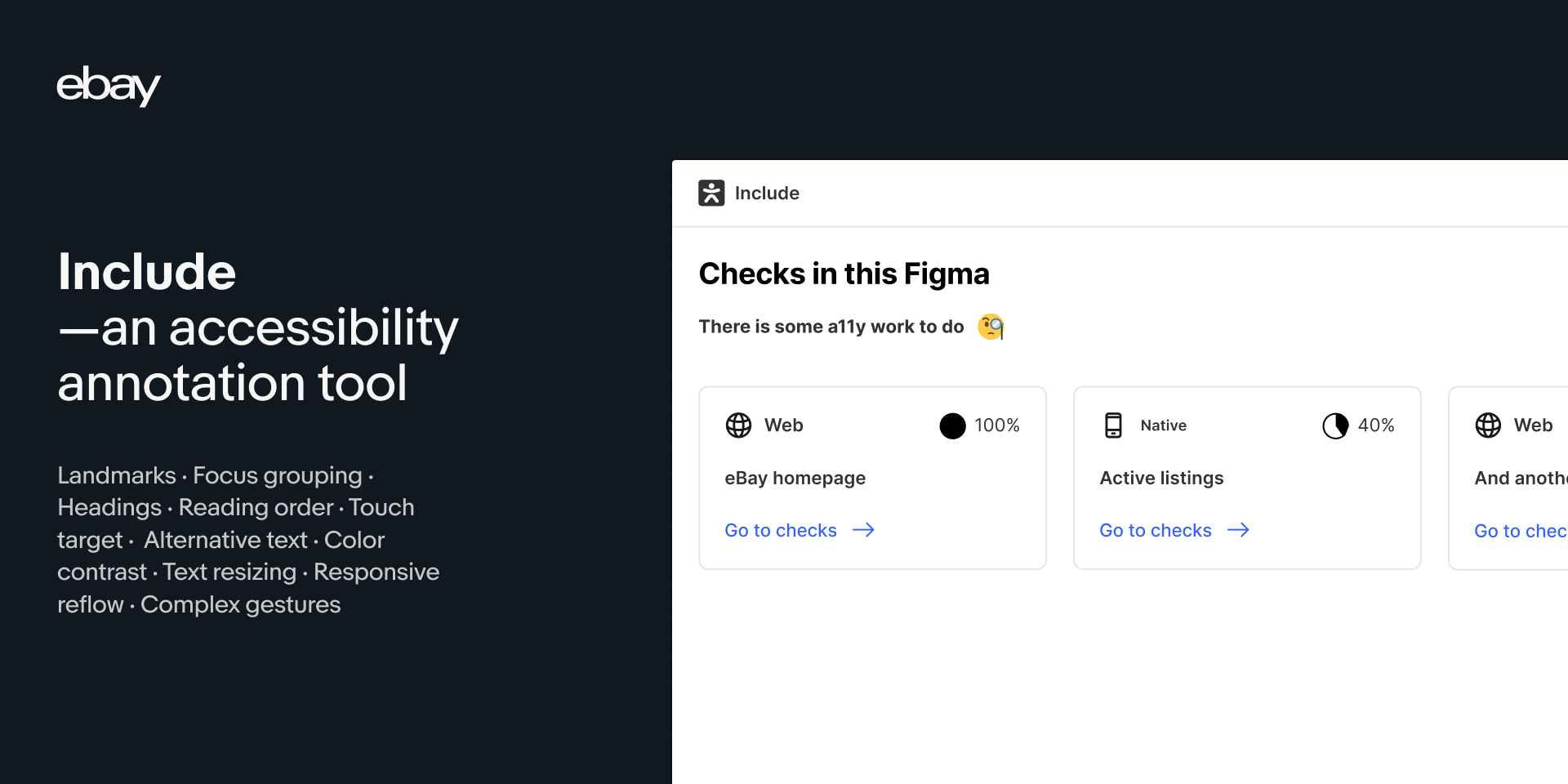Click the Checks in this Figma heading
This screenshot has height=784, width=1568.
click(844, 274)
